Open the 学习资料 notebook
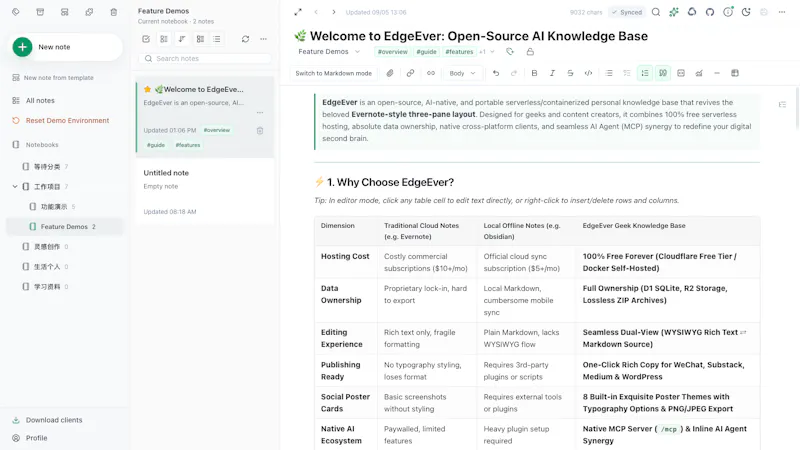 click(47, 286)
